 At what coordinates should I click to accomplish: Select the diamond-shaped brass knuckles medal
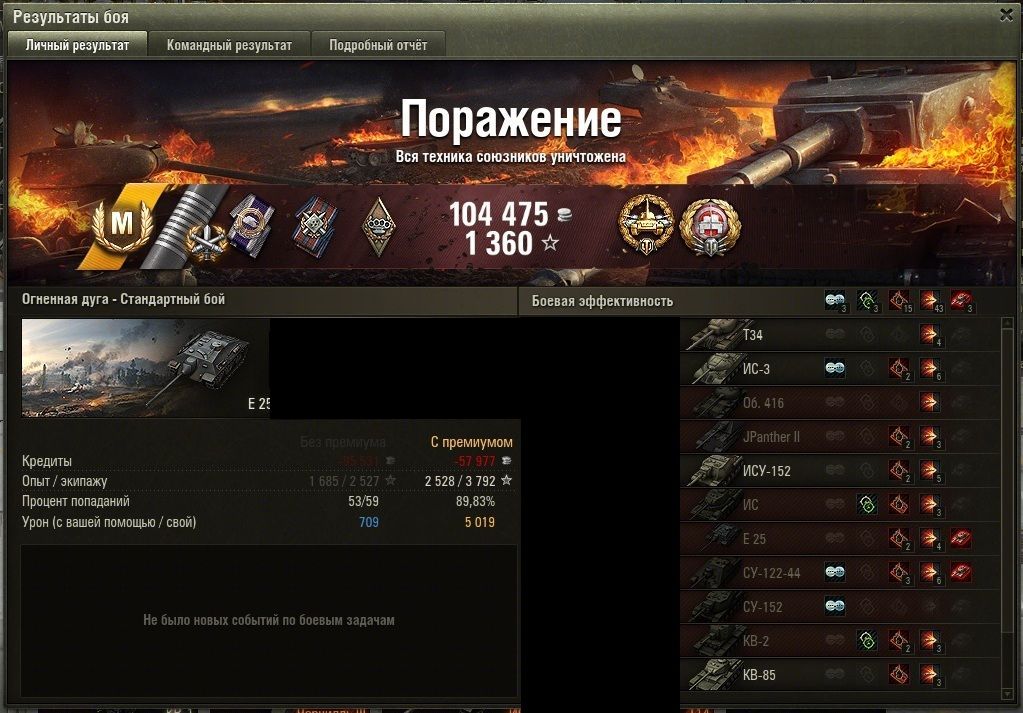[379, 226]
